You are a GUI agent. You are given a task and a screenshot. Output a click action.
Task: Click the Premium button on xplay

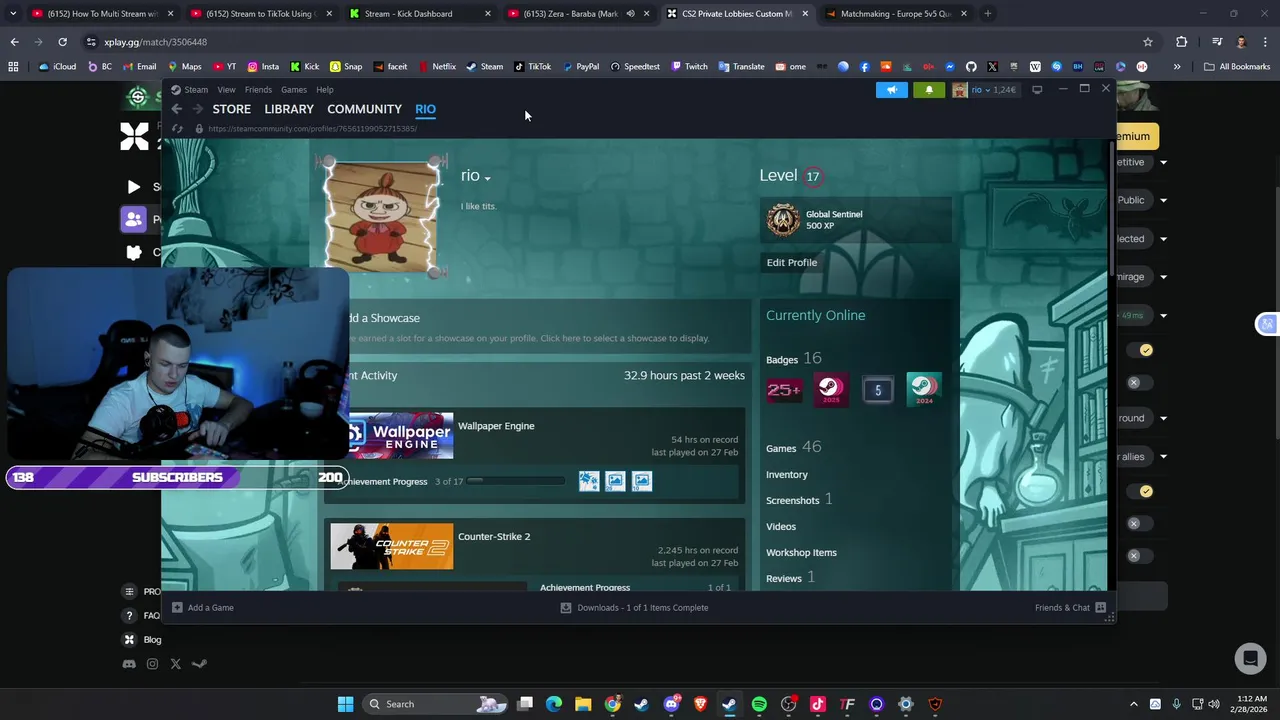1136,136
